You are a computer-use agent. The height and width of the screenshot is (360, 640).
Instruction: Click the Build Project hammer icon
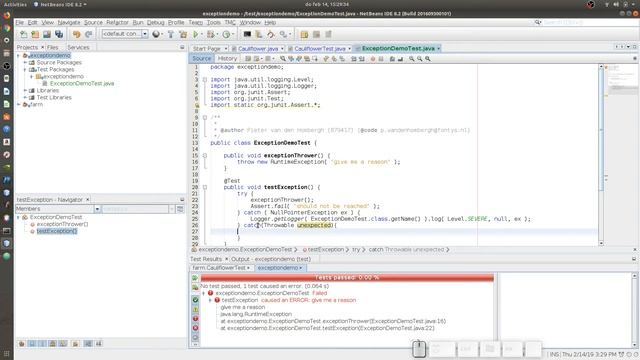point(171,34)
